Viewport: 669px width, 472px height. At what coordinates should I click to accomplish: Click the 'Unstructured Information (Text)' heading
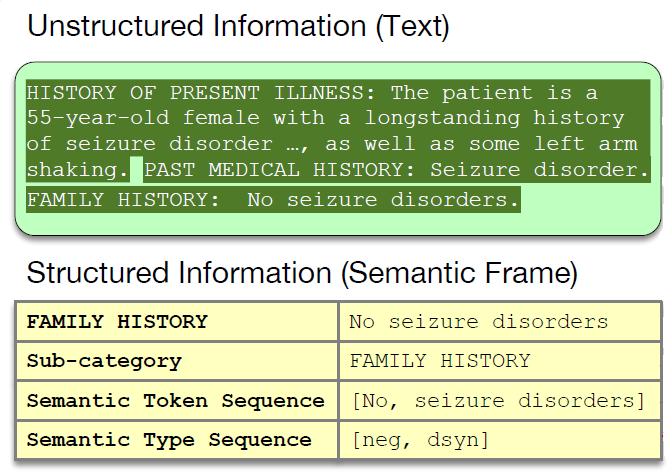pyautogui.click(x=238, y=26)
